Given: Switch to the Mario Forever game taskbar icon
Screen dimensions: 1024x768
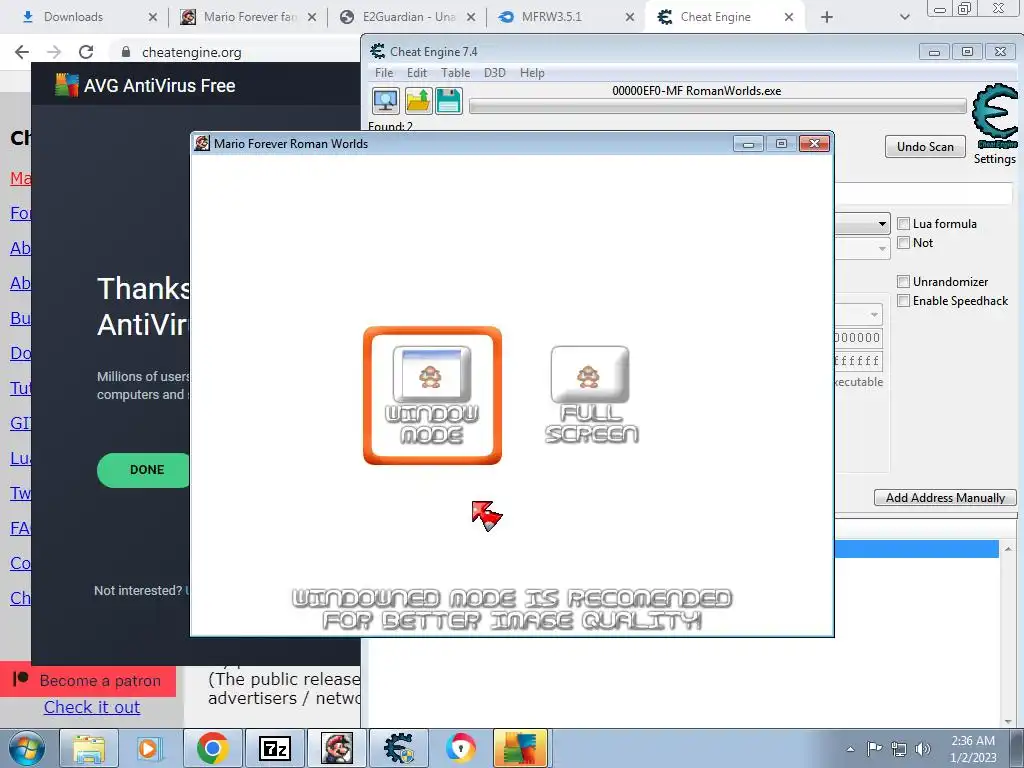Looking at the screenshot, I should point(337,748).
